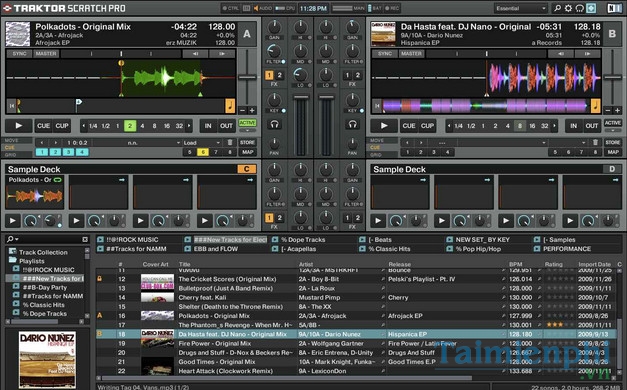Image resolution: width=627 pixels, height=390 pixels.
Task: Click load arrow on Sample Deck D first slot
Action: (423, 180)
